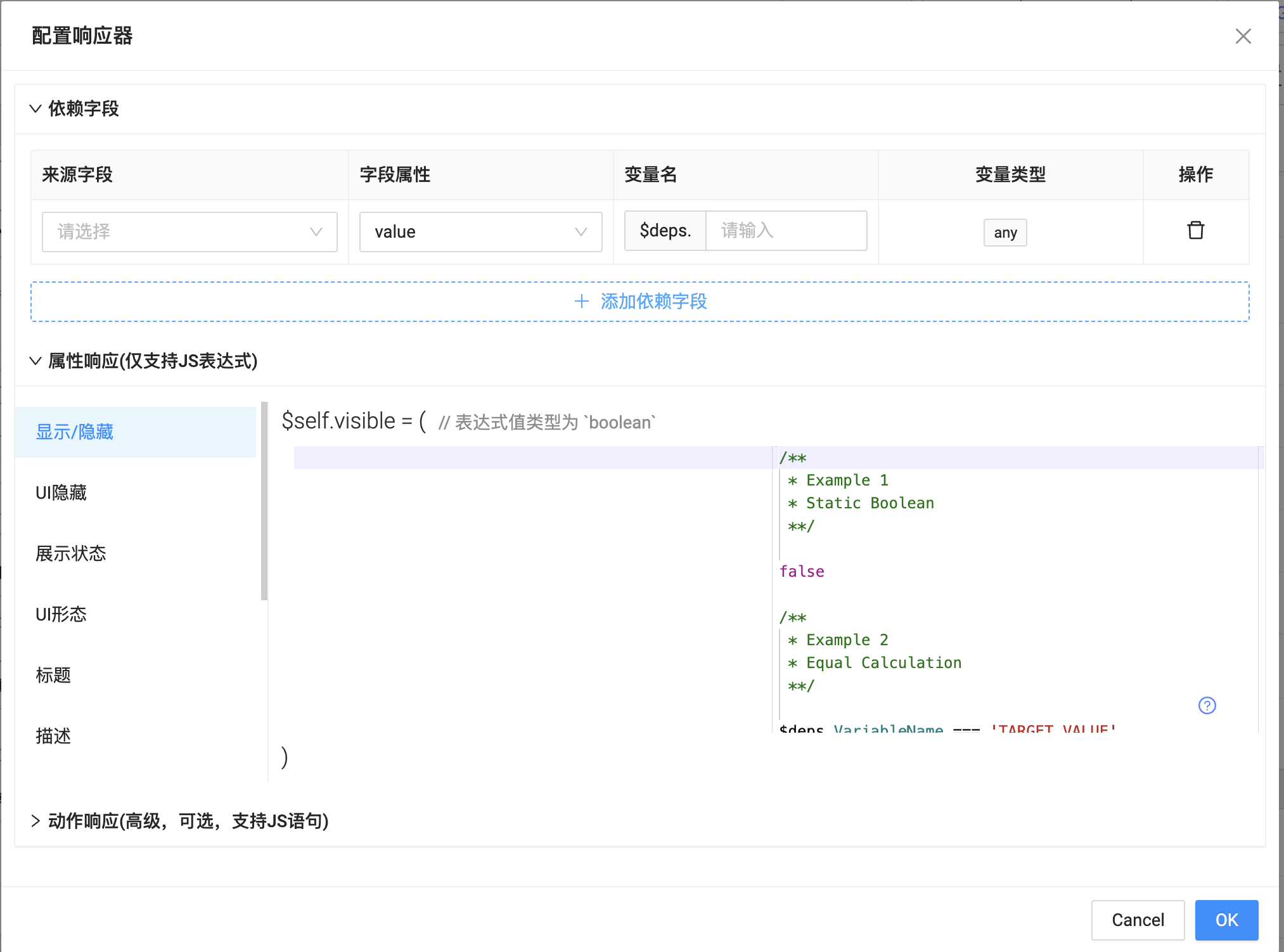Click the $self.visible expression label

coord(354,421)
